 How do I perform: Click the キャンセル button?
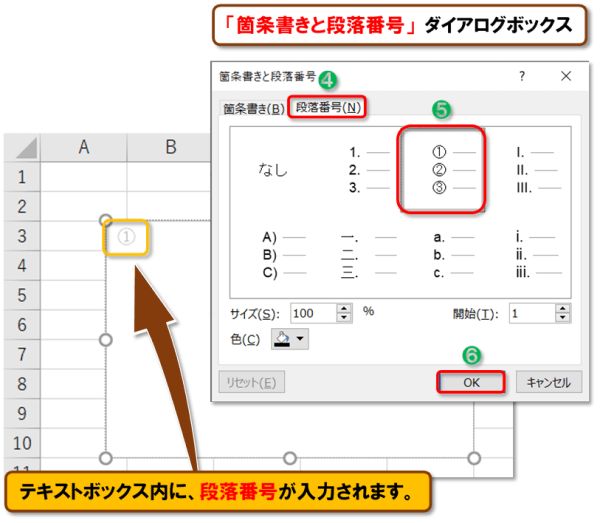point(549,382)
